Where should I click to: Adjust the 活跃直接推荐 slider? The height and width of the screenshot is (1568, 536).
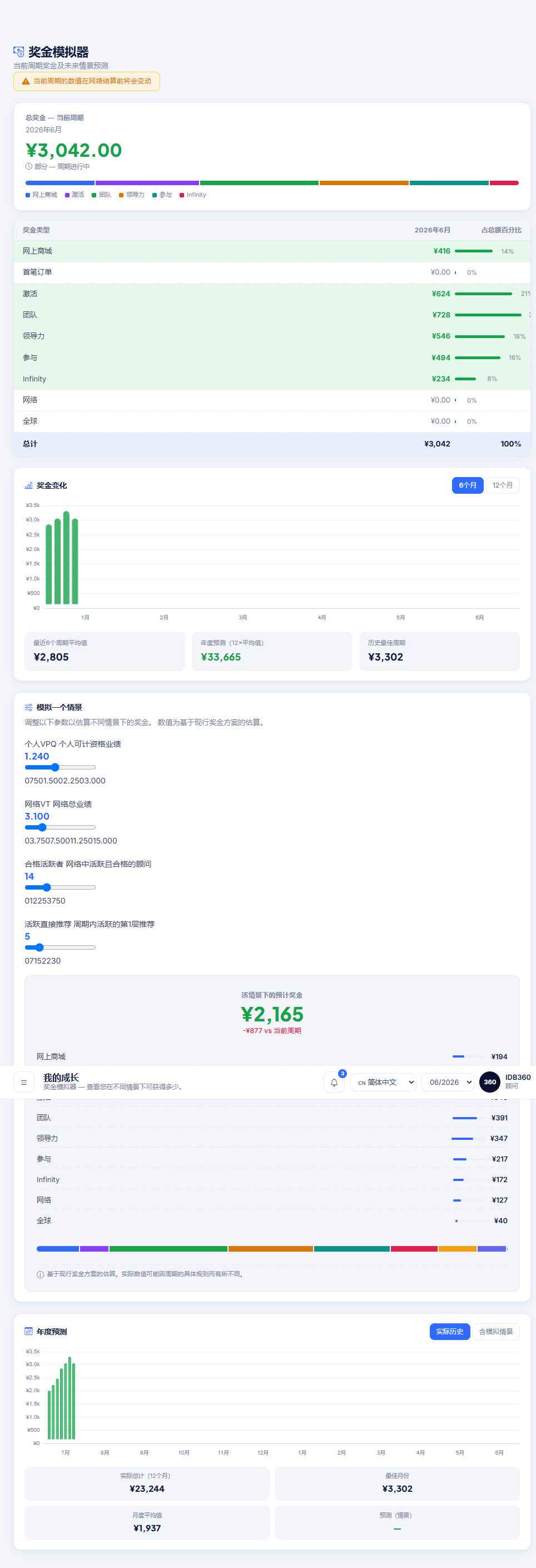coord(60,947)
